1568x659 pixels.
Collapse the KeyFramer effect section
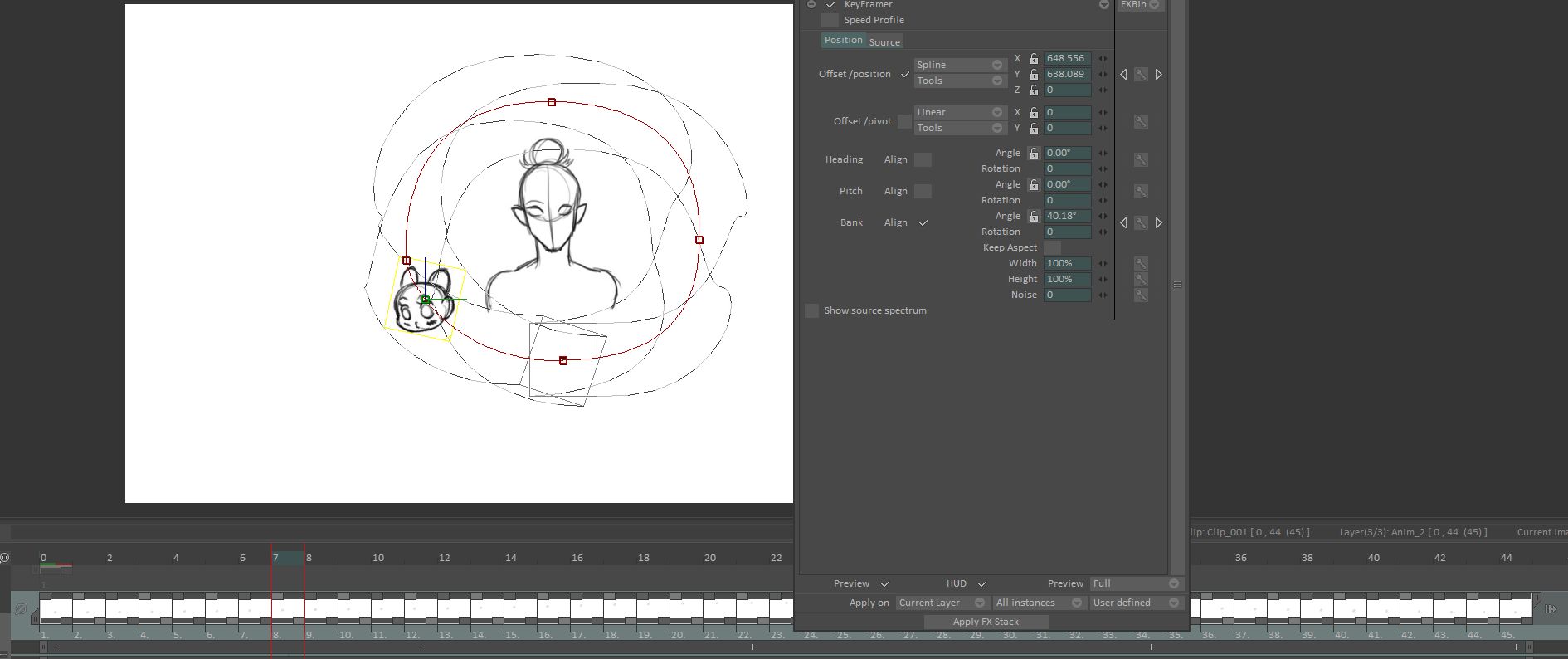pos(811,5)
